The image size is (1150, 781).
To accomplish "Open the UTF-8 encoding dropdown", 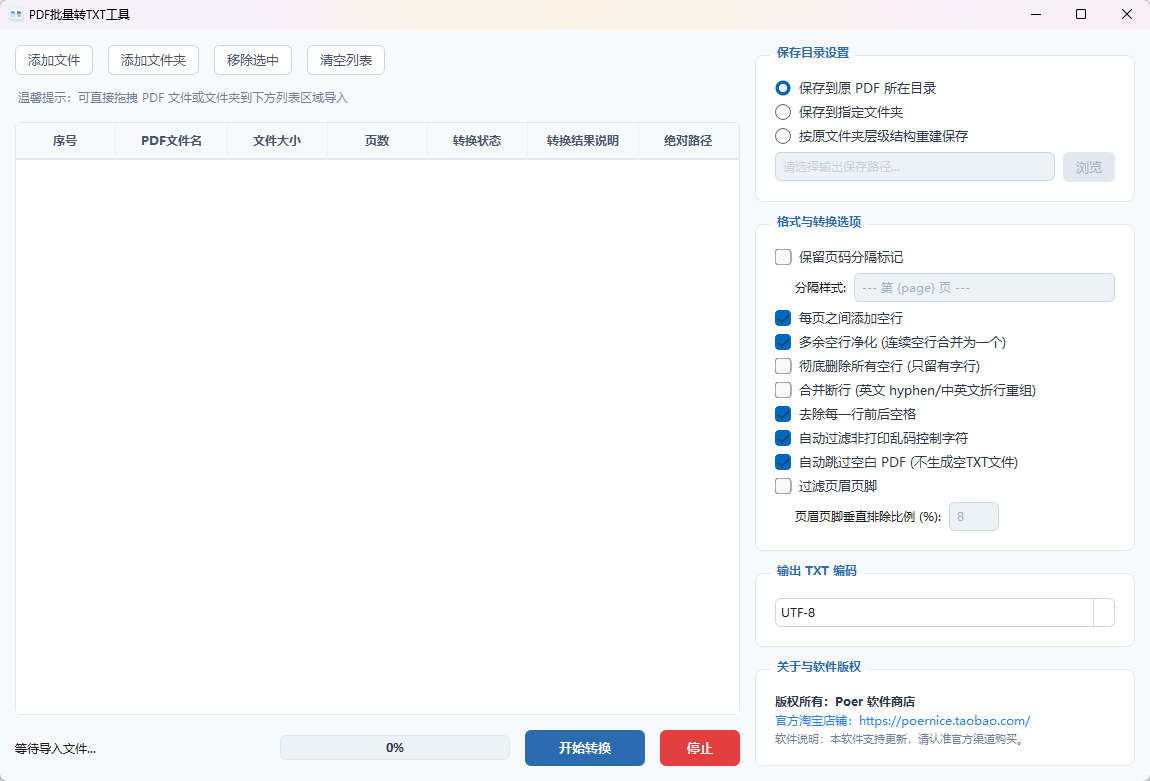I will pyautogui.click(x=945, y=612).
